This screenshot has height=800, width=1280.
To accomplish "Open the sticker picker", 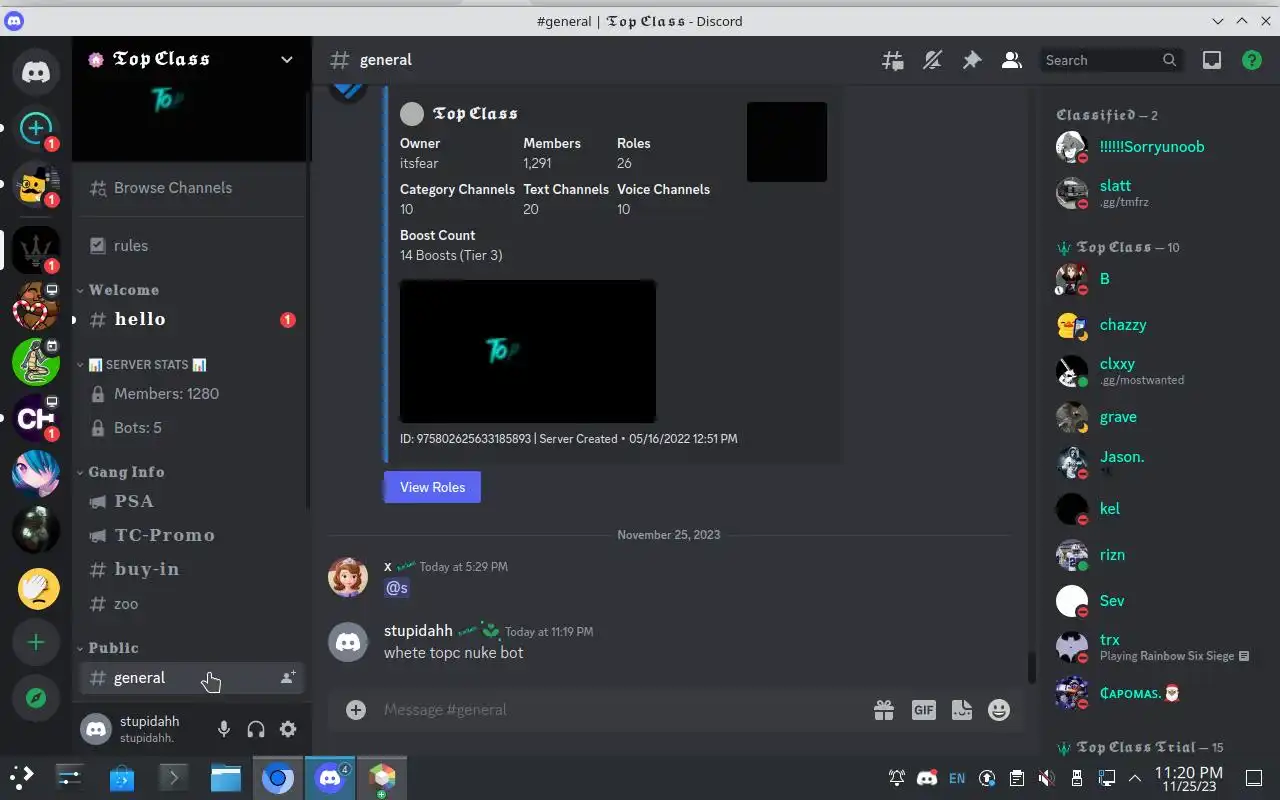I will pyautogui.click(x=962, y=710).
